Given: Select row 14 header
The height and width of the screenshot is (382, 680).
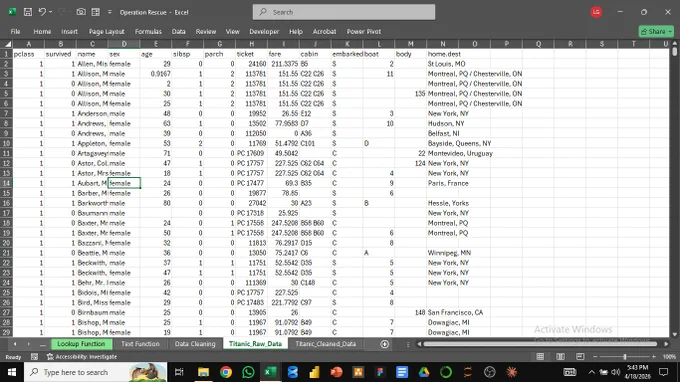Looking at the screenshot, I should point(6,183).
